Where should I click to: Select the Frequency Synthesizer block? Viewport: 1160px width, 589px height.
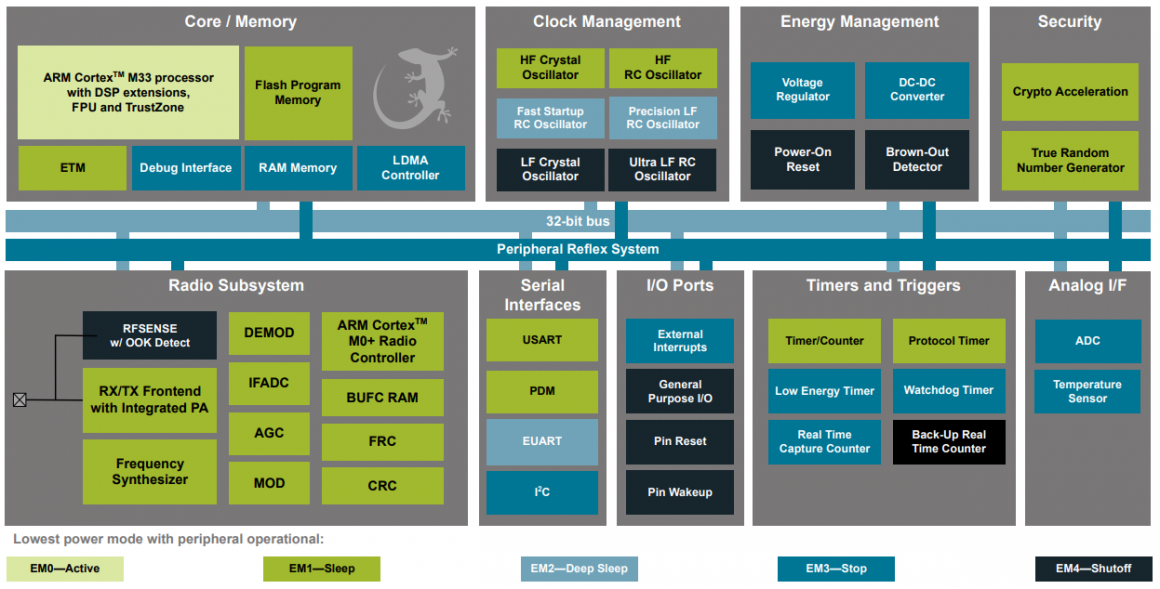pos(150,471)
